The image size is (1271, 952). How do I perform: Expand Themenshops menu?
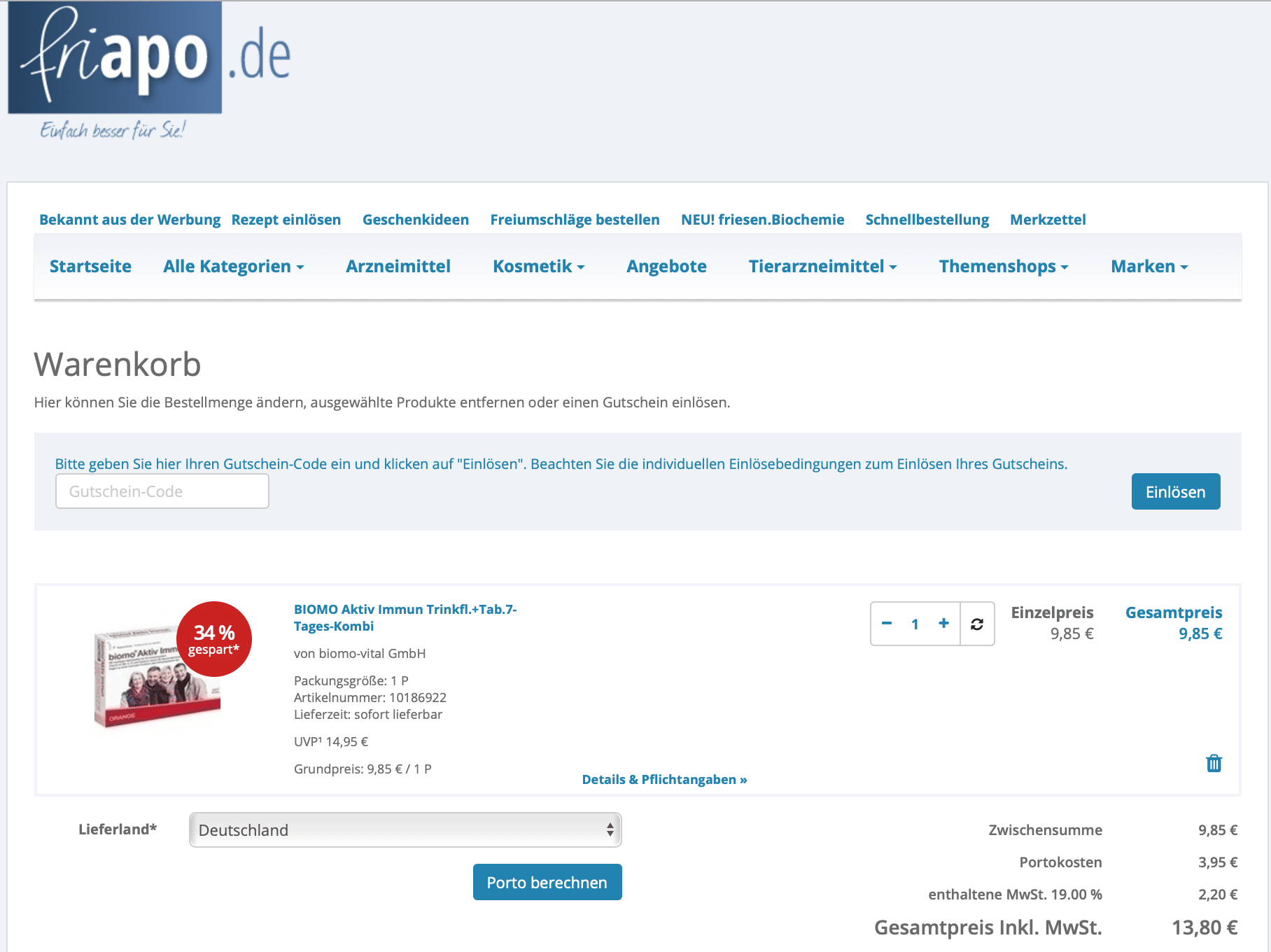[x=1004, y=266]
